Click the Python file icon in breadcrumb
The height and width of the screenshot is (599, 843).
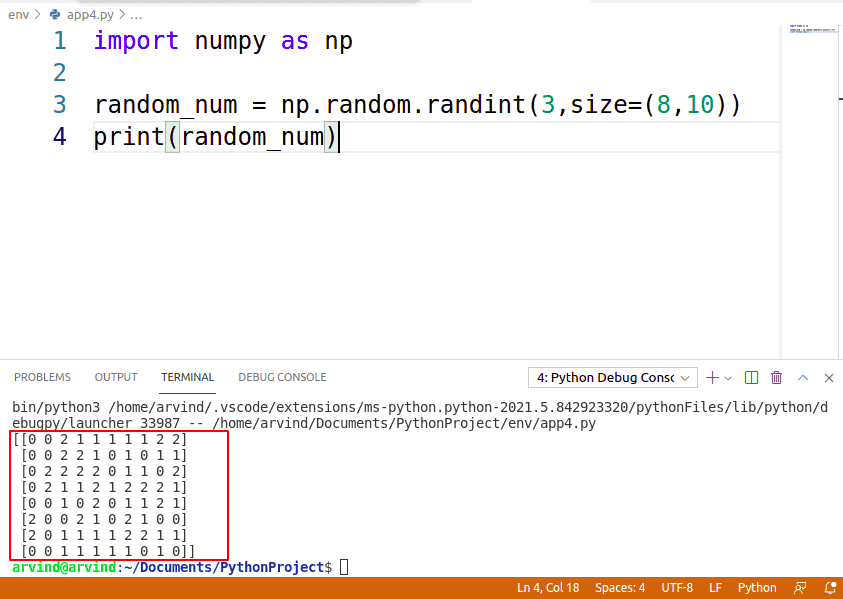click(x=55, y=15)
